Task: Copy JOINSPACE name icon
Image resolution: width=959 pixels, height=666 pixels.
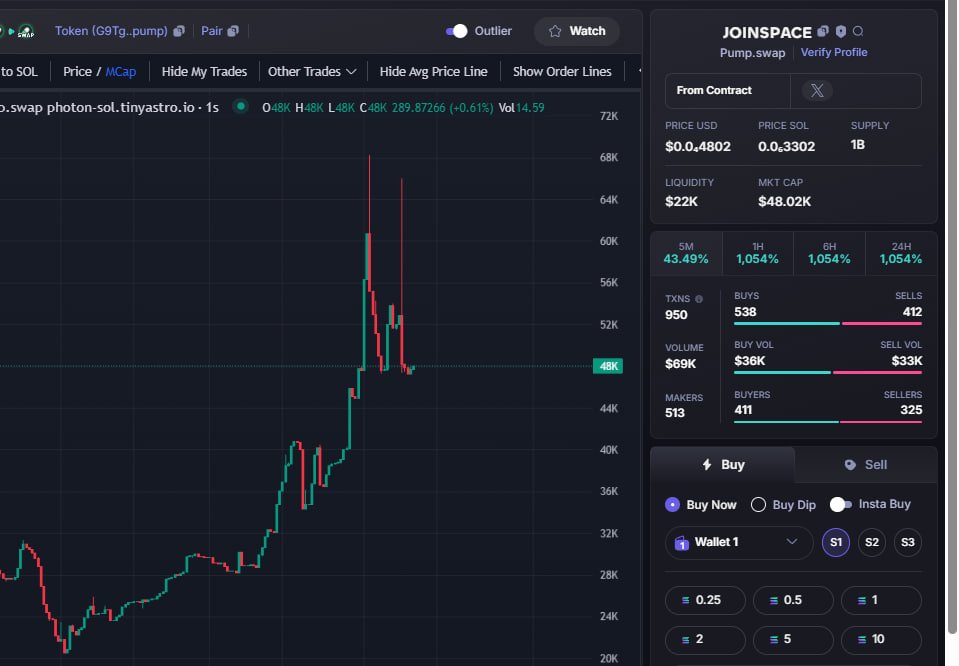Action: pyautogui.click(x=823, y=31)
